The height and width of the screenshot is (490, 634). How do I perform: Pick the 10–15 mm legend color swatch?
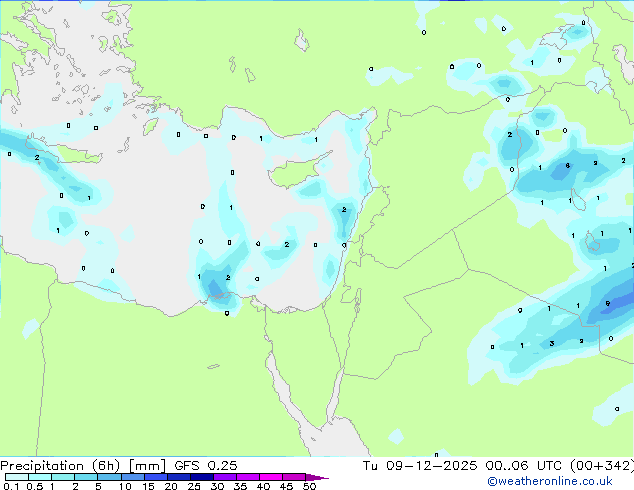click(x=133, y=477)
